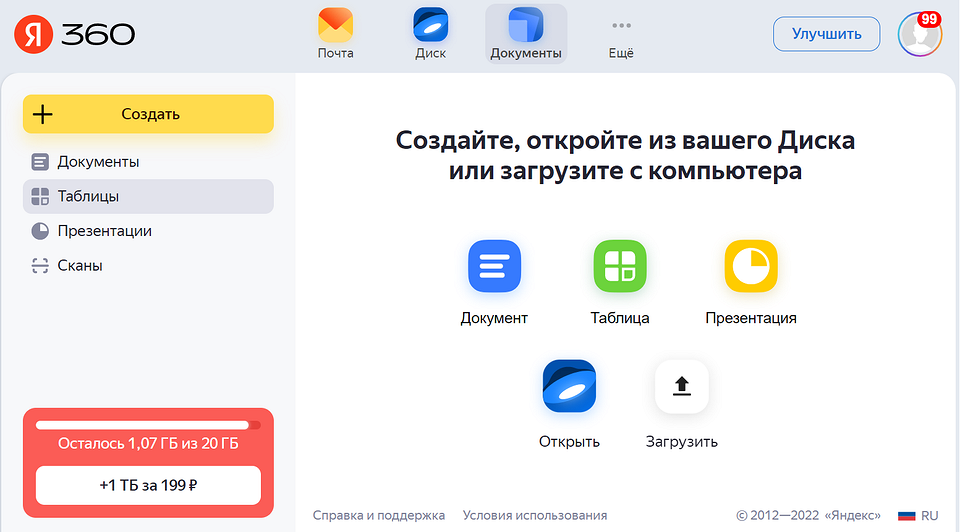Select Таблицы in the sidebar
This screenshot has width=960, height=532.
[148, 197]
